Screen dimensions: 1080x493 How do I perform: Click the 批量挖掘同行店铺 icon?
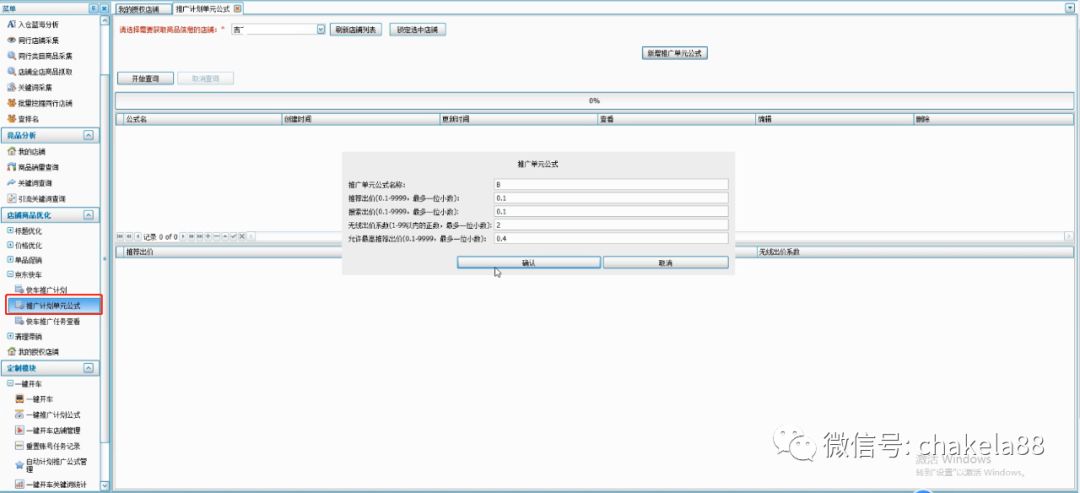pos(11,103)
